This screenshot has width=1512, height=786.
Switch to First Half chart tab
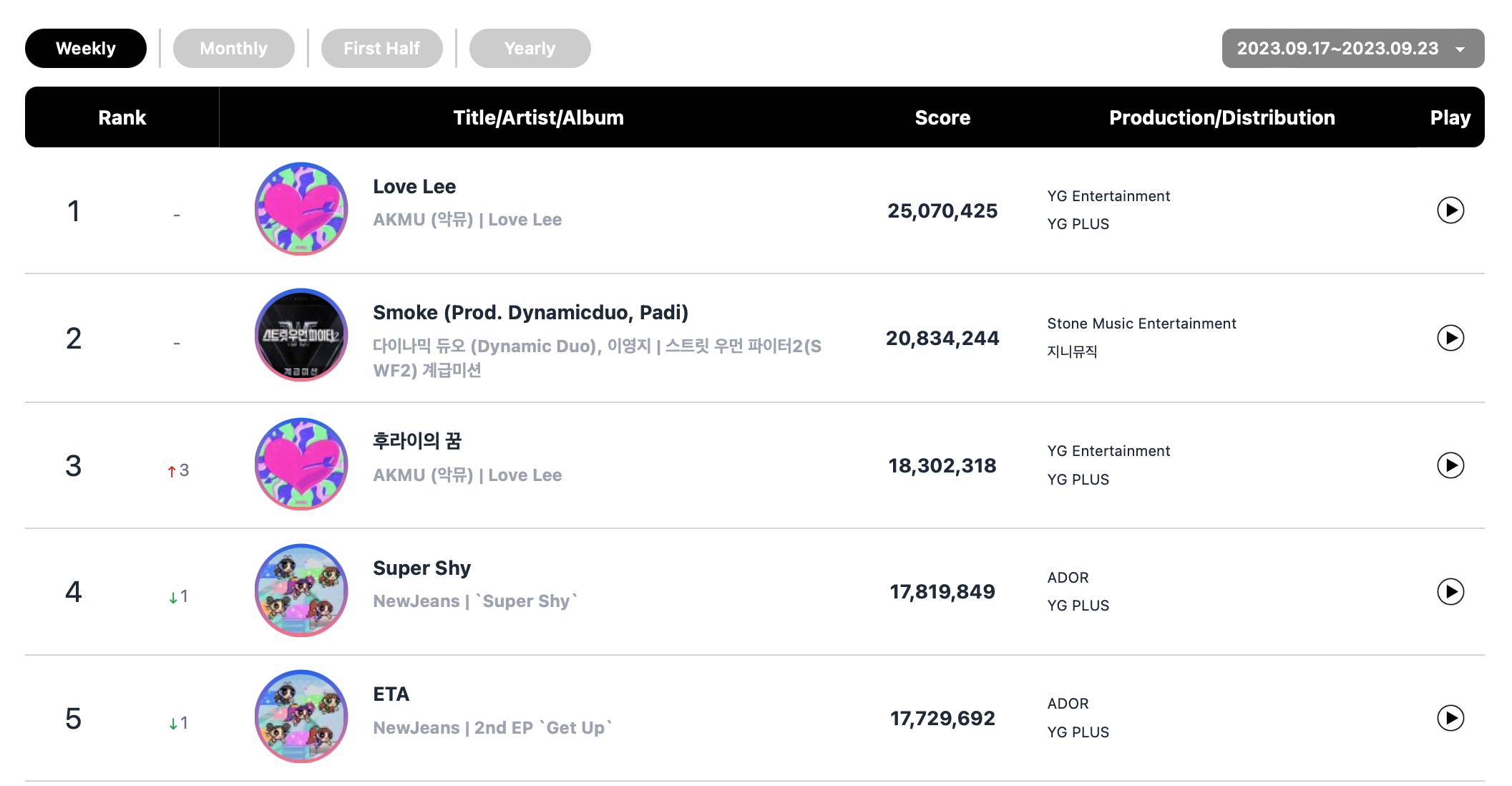coord(381,49)
